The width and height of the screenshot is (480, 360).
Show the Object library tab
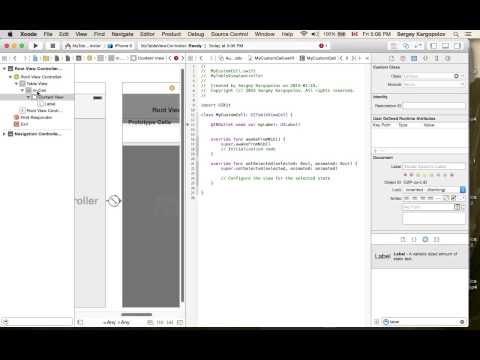point(425,239)
